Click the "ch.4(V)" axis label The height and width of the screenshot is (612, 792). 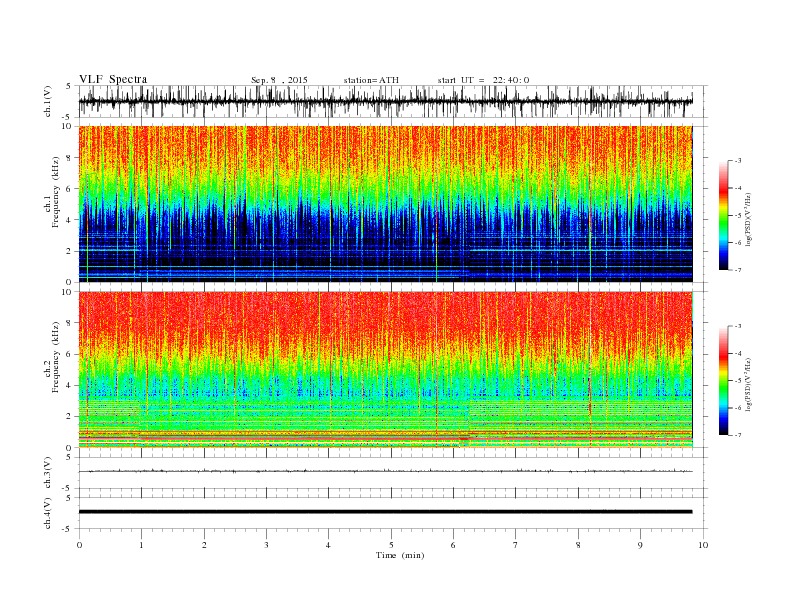(x=48, y=513)
